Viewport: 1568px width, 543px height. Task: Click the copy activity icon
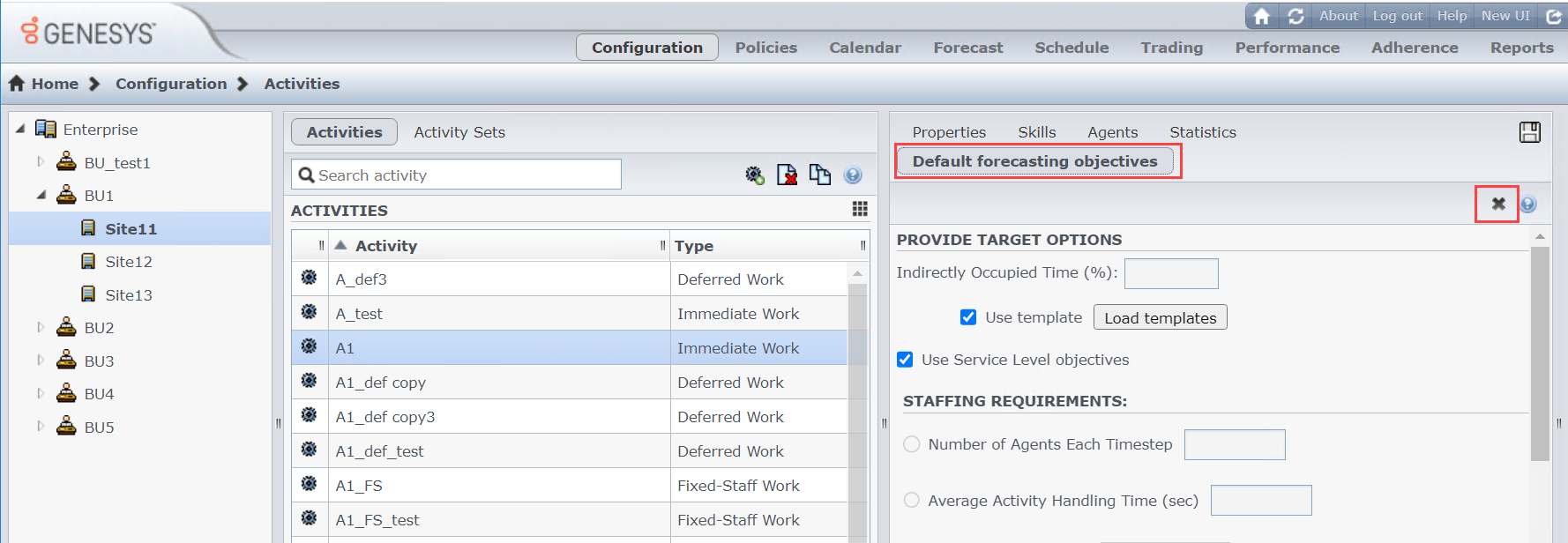[x=820, y=175]
